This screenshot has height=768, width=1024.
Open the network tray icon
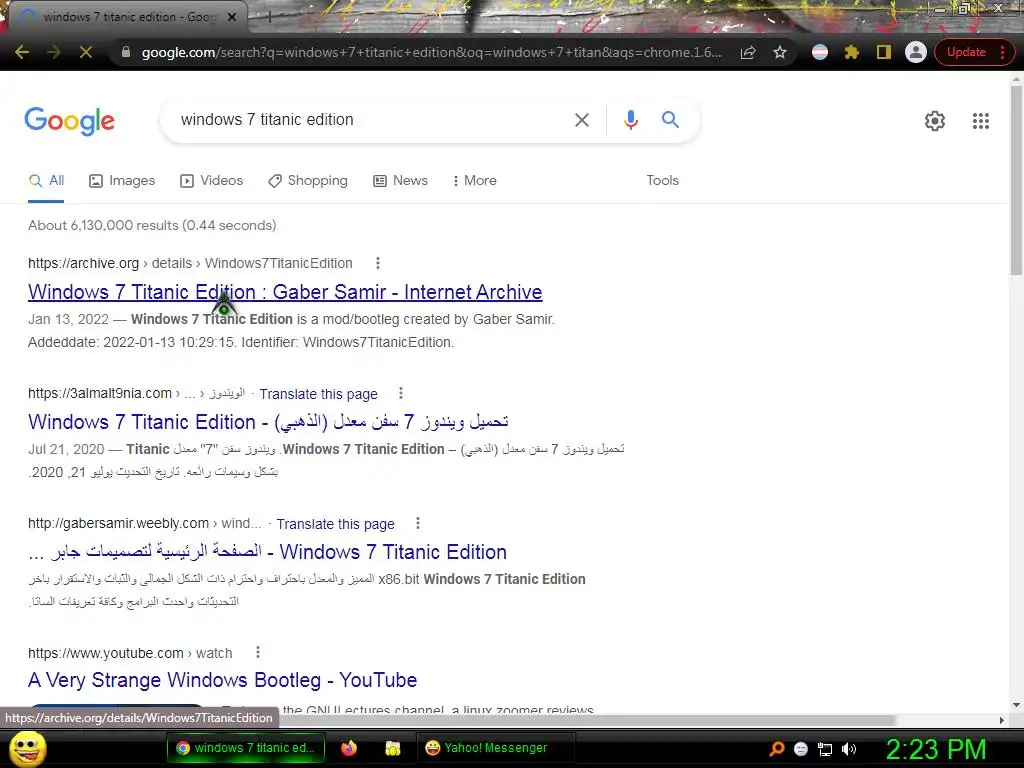[825, 749]
